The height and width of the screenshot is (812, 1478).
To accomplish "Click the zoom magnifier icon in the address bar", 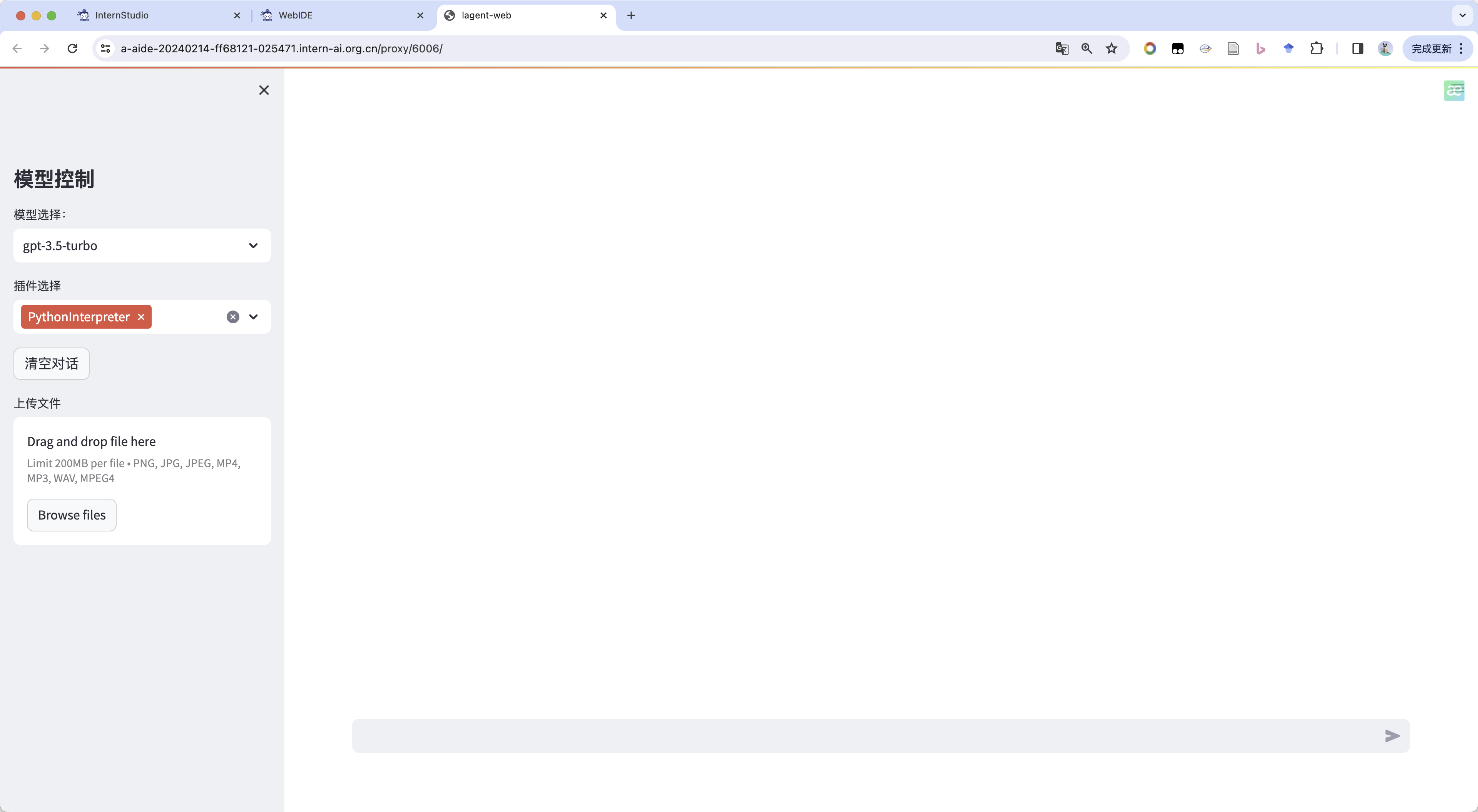I will (x=1087, y=49).
